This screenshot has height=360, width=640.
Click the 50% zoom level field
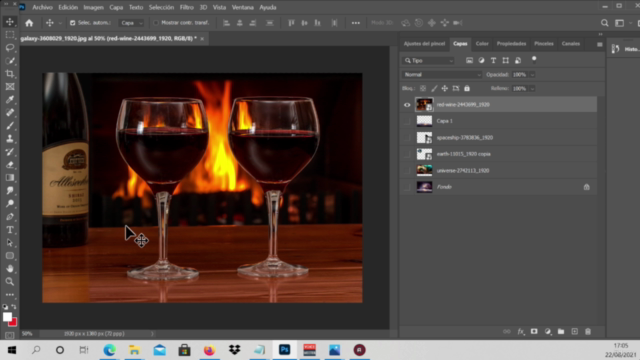pos(27,334)
